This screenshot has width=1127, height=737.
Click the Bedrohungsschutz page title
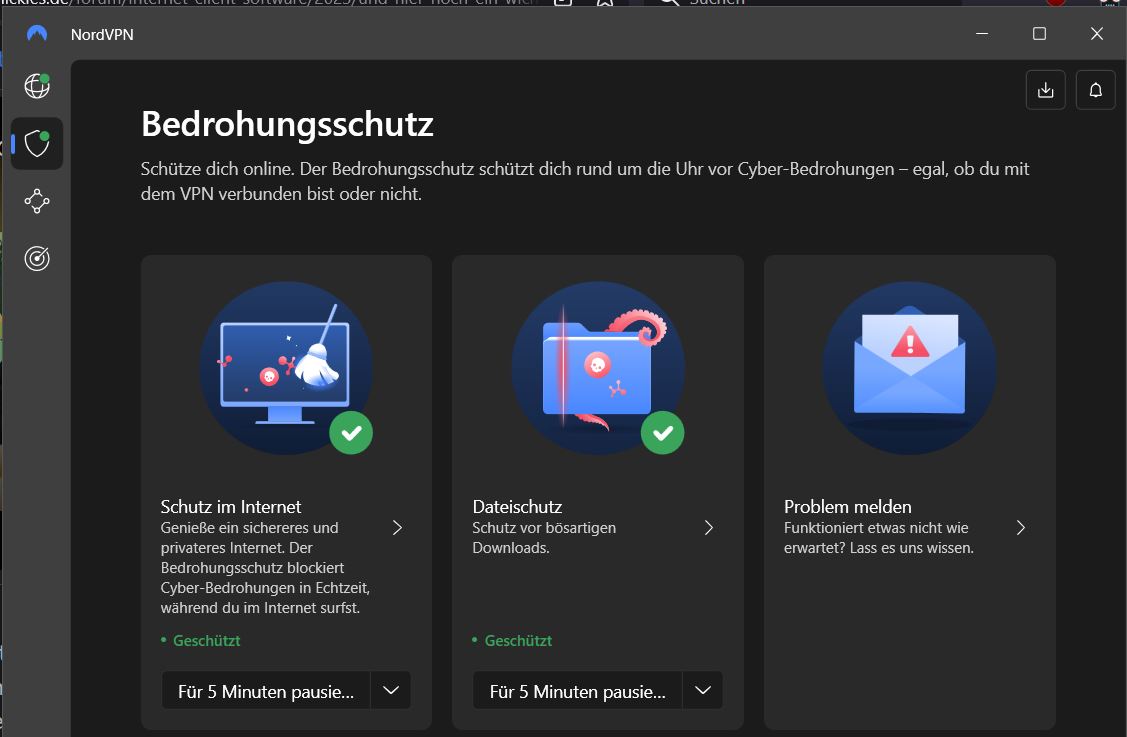pyautogui.click(x=288, y=124)
